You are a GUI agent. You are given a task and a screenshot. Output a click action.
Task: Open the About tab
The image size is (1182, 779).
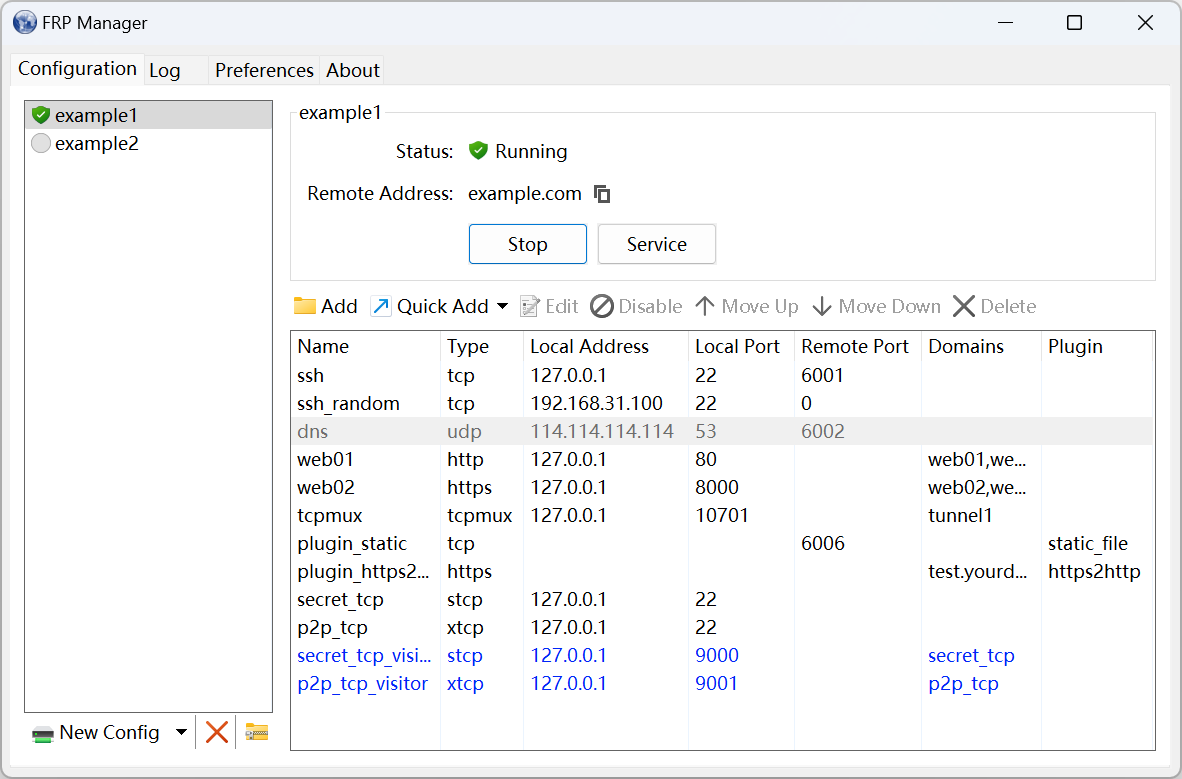[x=352, y=70]
